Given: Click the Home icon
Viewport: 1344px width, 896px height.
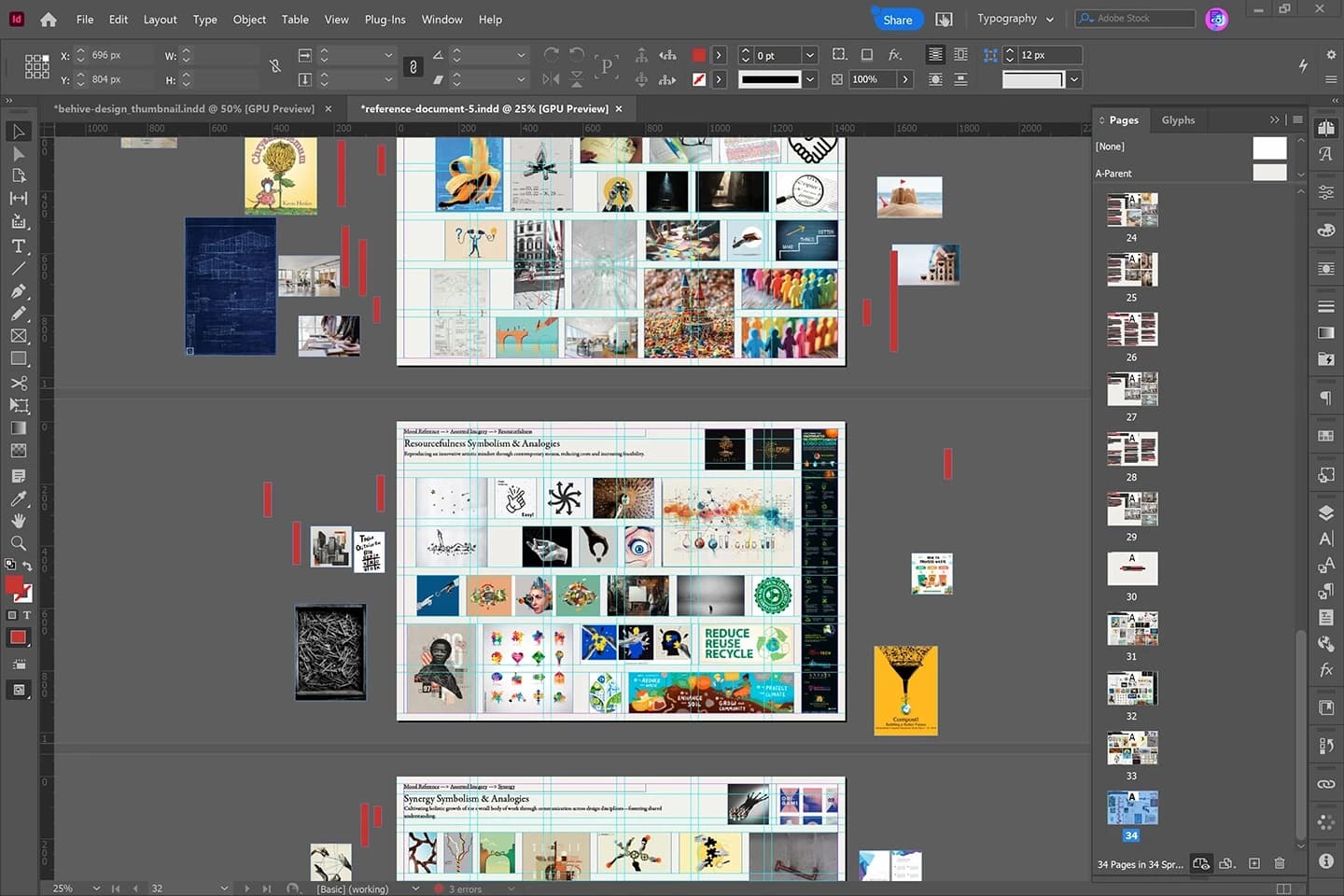Looking at the screenshot, I should (49, 19).
